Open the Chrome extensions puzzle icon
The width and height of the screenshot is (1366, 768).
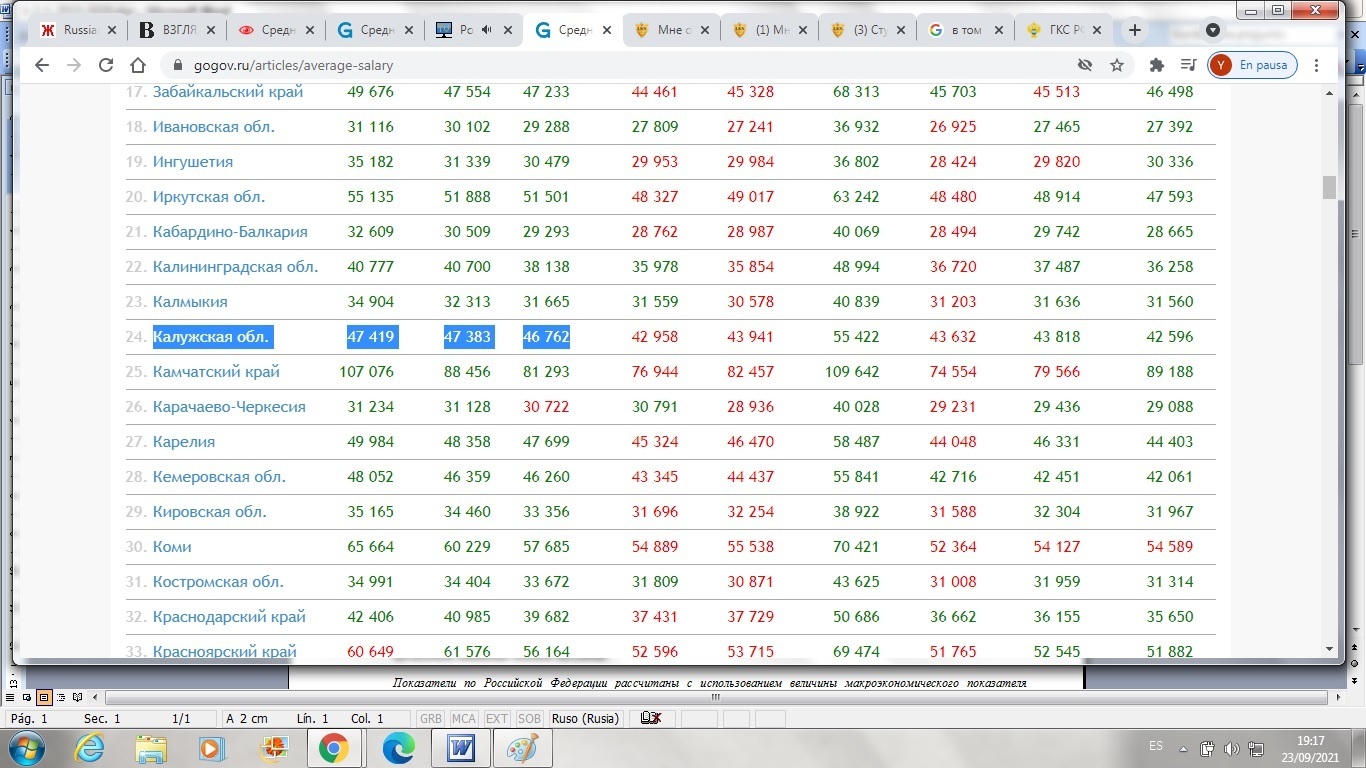(1157, 66)
